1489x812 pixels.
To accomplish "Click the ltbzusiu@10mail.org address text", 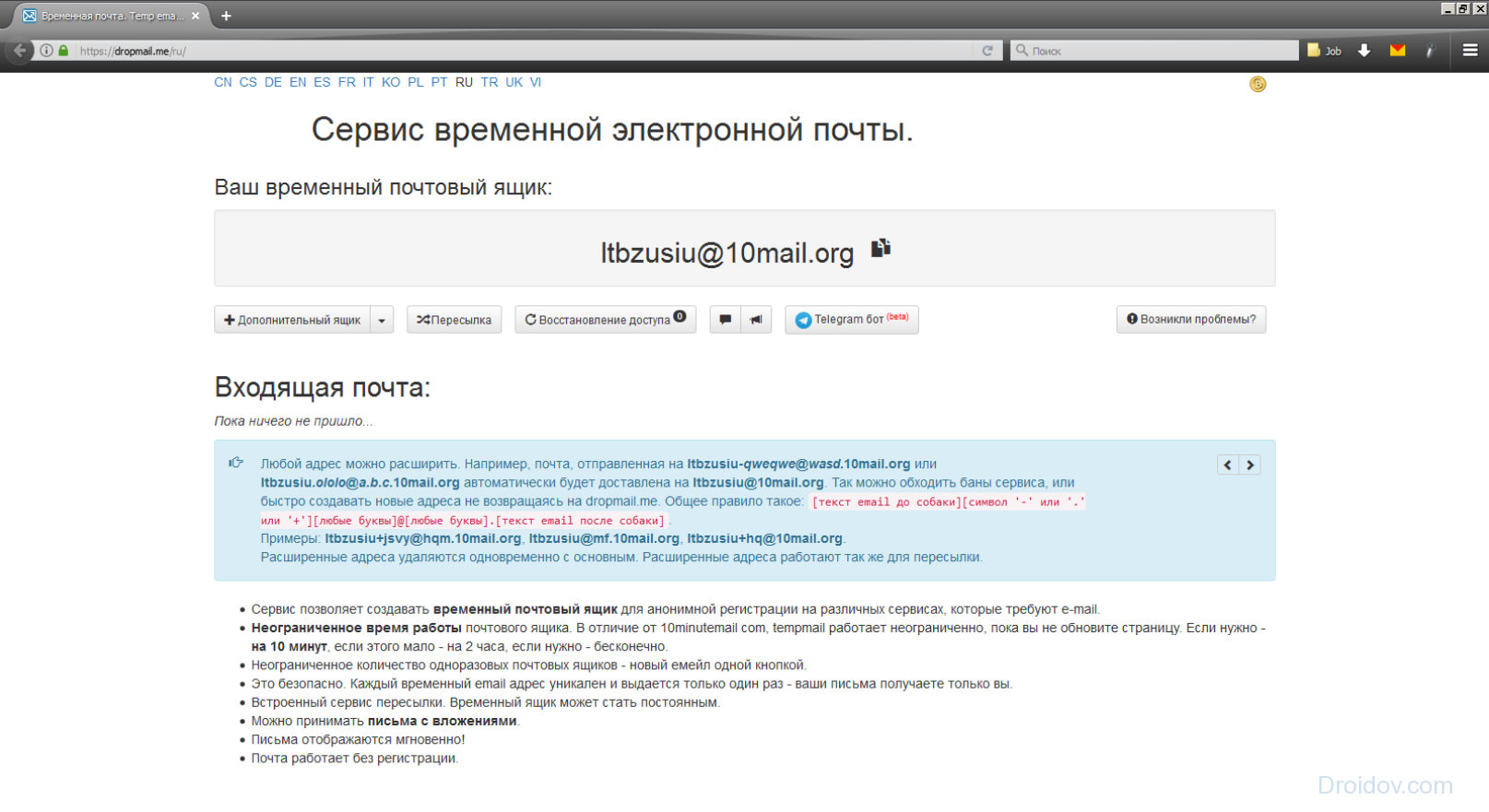I will point(727,253).
